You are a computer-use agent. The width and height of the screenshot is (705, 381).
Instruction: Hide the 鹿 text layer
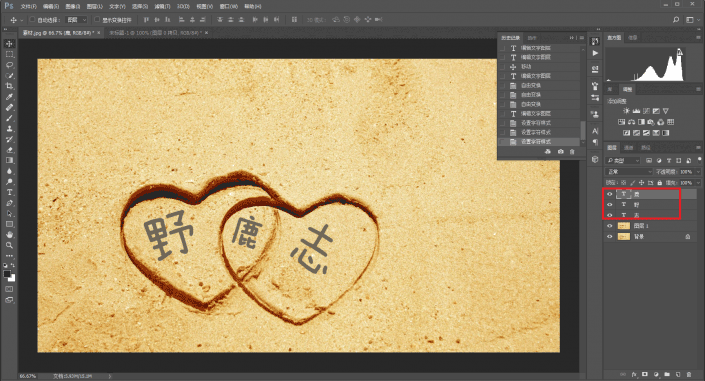coord(610,194)
